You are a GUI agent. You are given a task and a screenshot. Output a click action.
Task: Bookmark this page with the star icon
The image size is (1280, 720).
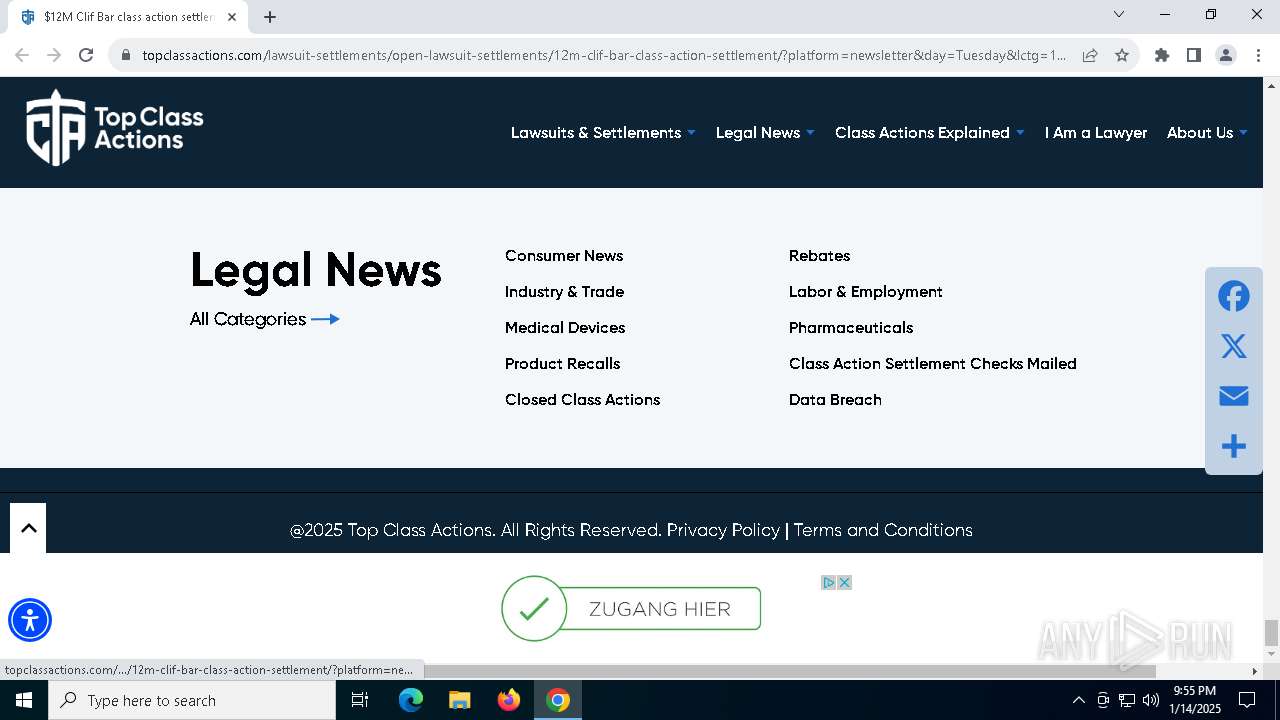[x=1122, y=55]
